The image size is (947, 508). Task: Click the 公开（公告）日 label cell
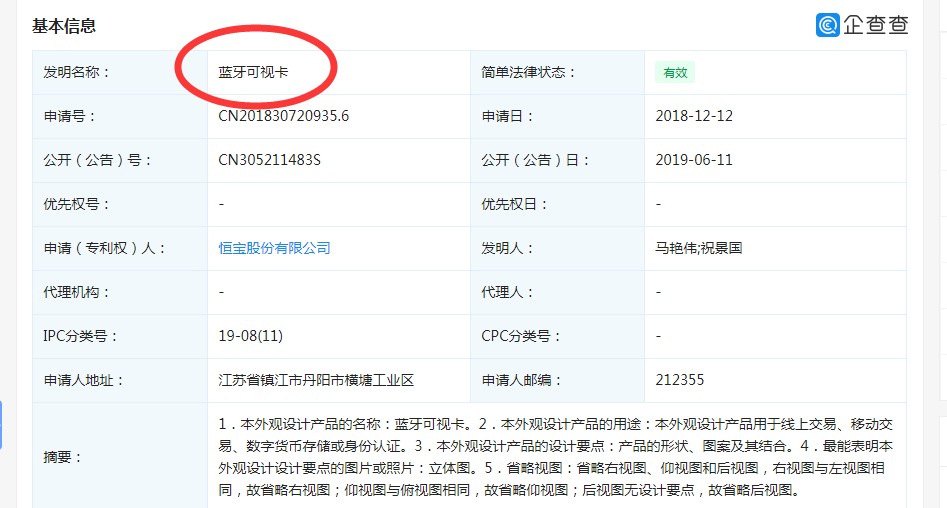pos(557,160)
